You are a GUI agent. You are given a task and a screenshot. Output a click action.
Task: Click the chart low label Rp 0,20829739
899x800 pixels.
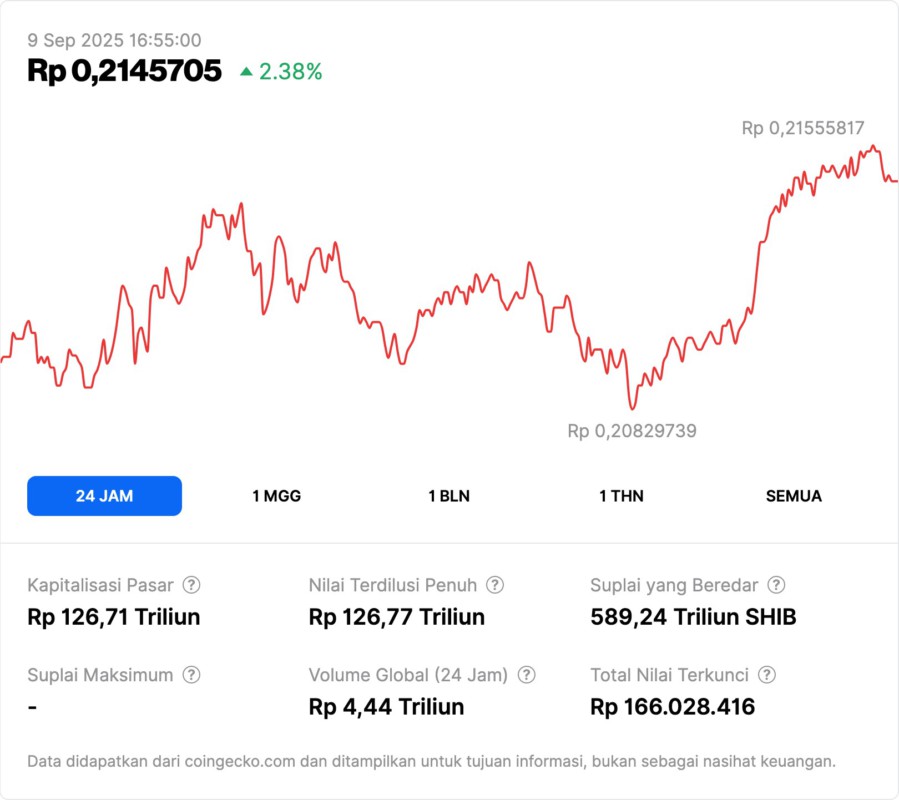pyautogui.click(x=632, y=431)
